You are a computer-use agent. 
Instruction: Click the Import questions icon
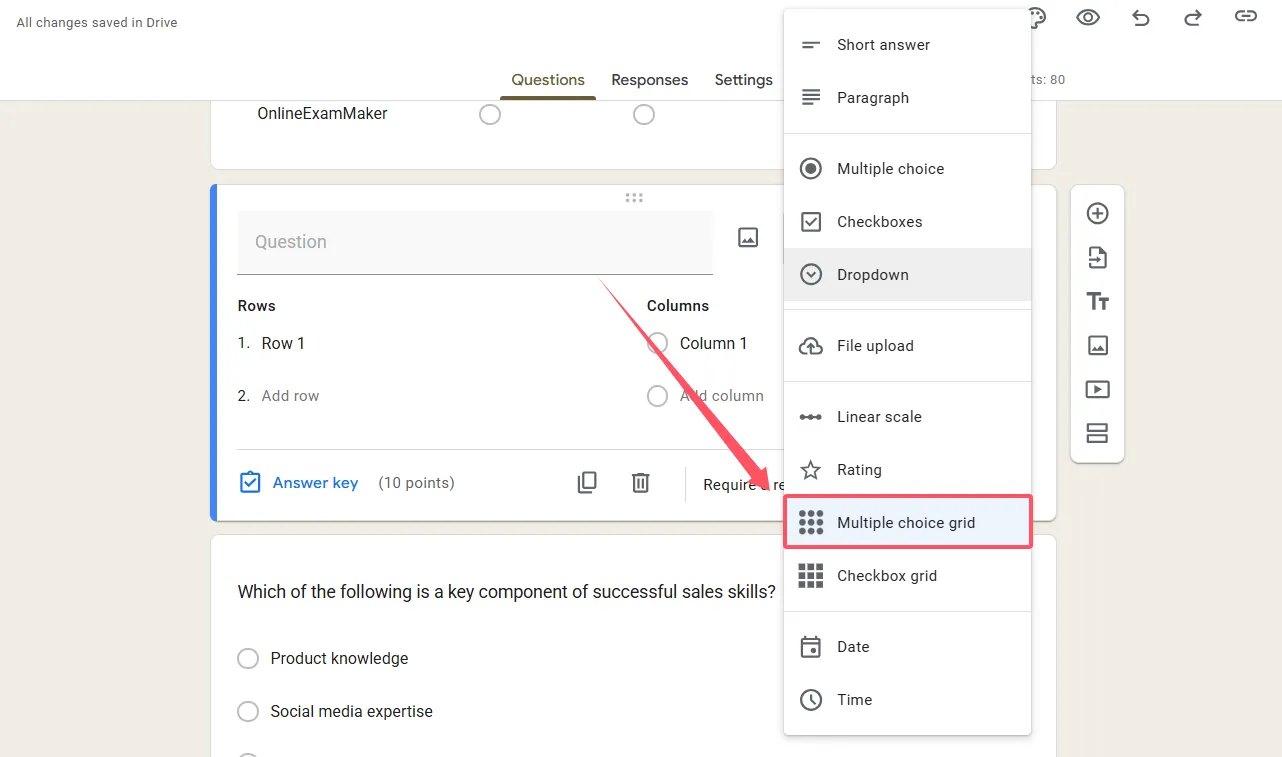pos(1097,258)
